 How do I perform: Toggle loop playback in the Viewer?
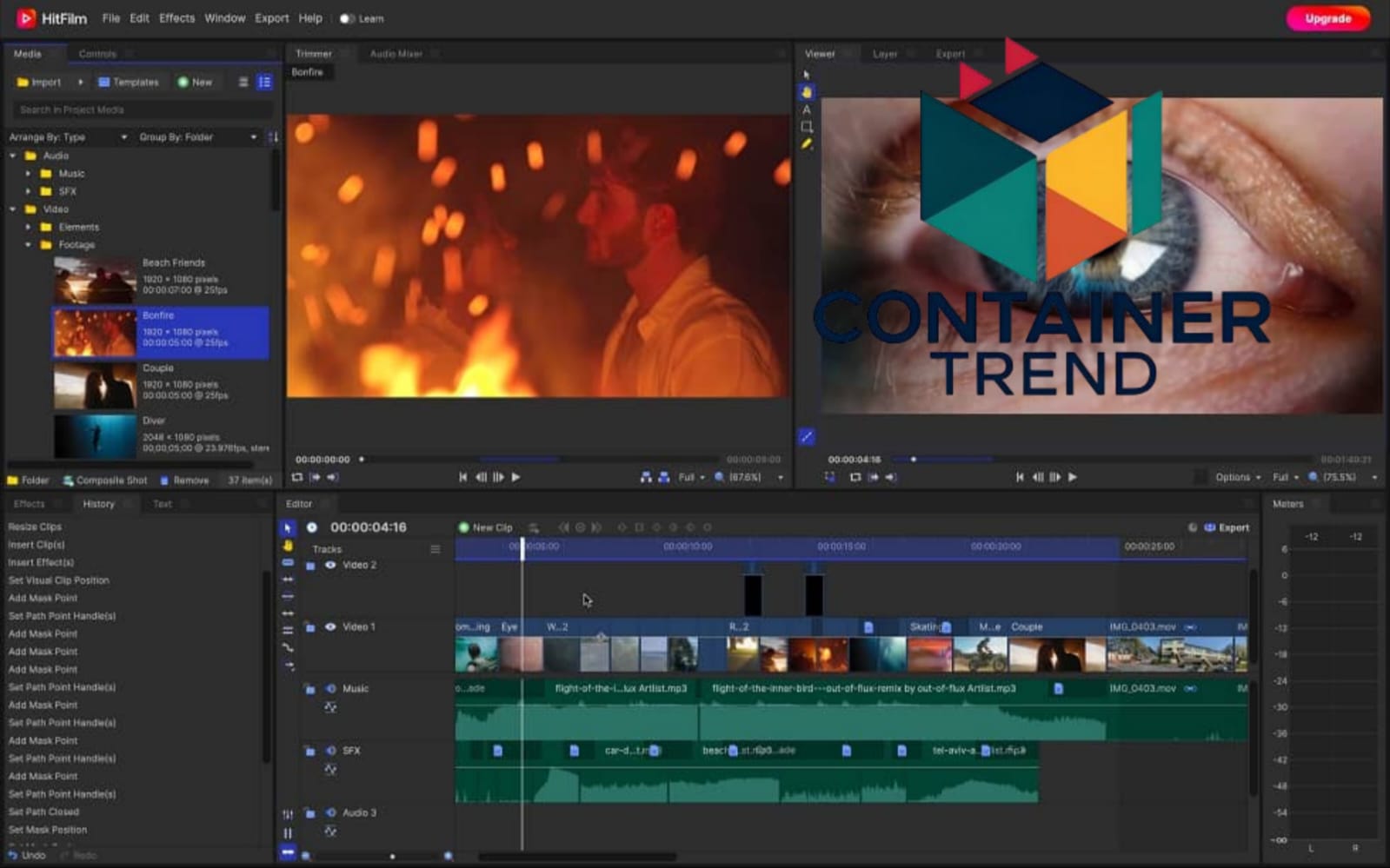855,477
